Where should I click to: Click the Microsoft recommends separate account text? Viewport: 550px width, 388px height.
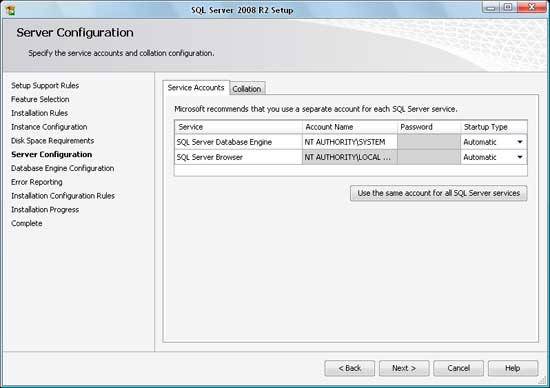click(x=316, y=109)
